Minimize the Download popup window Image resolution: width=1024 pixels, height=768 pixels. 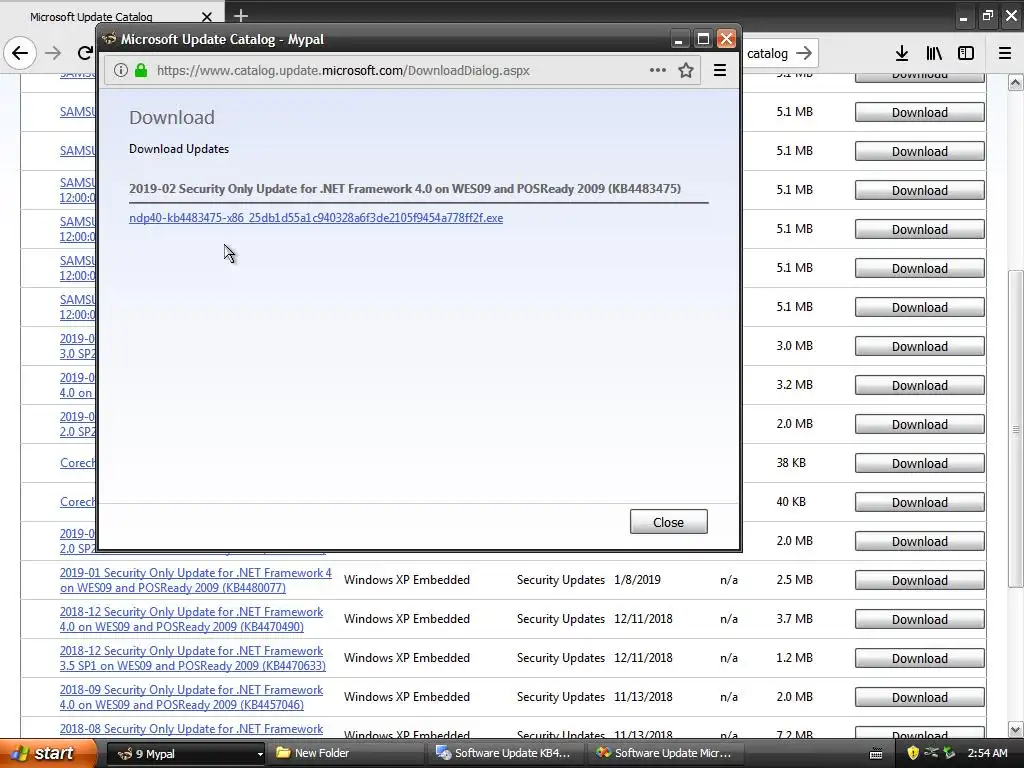[679, 39]
